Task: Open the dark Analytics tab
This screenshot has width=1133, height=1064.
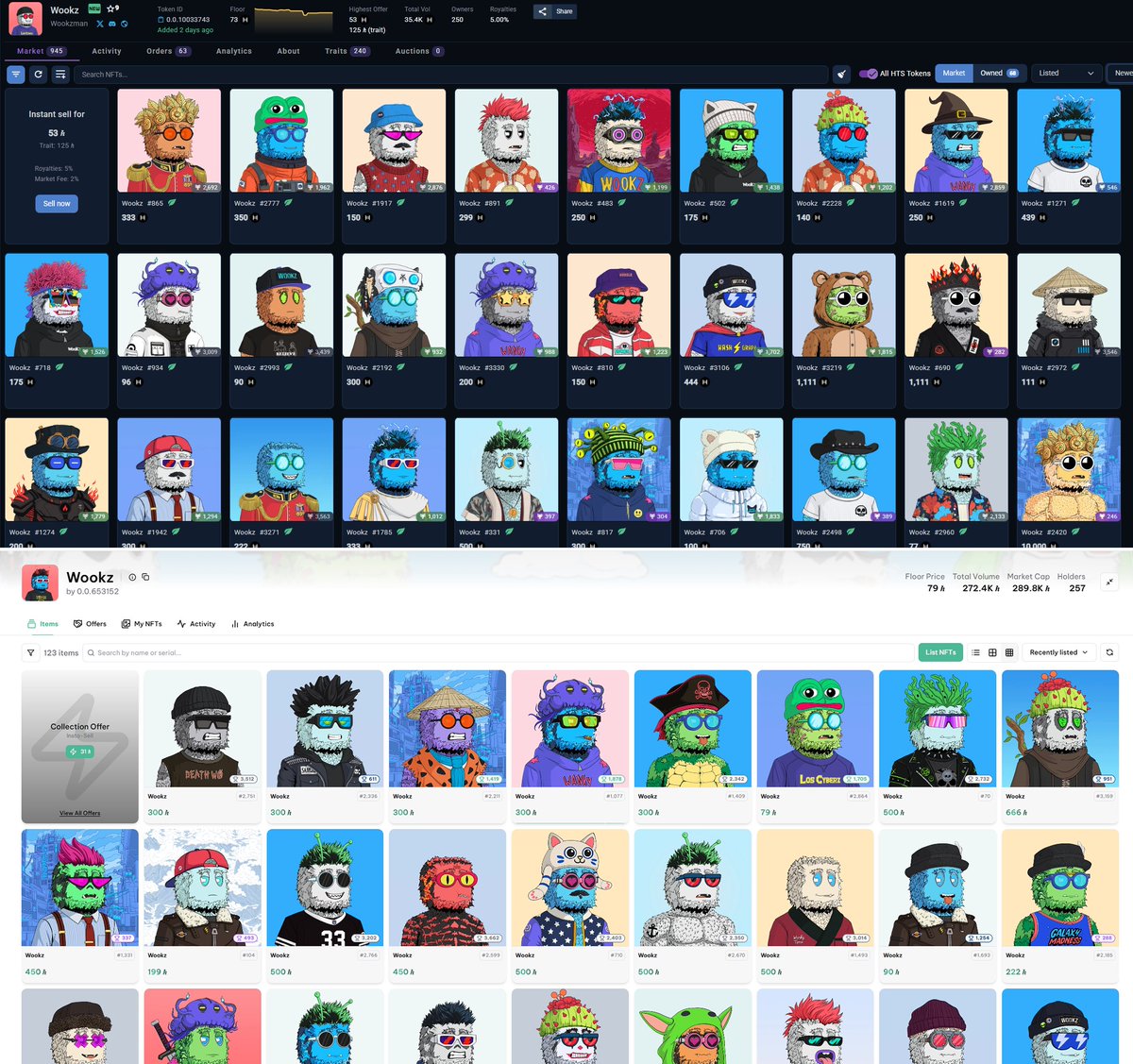Action: tap(234, 51)
